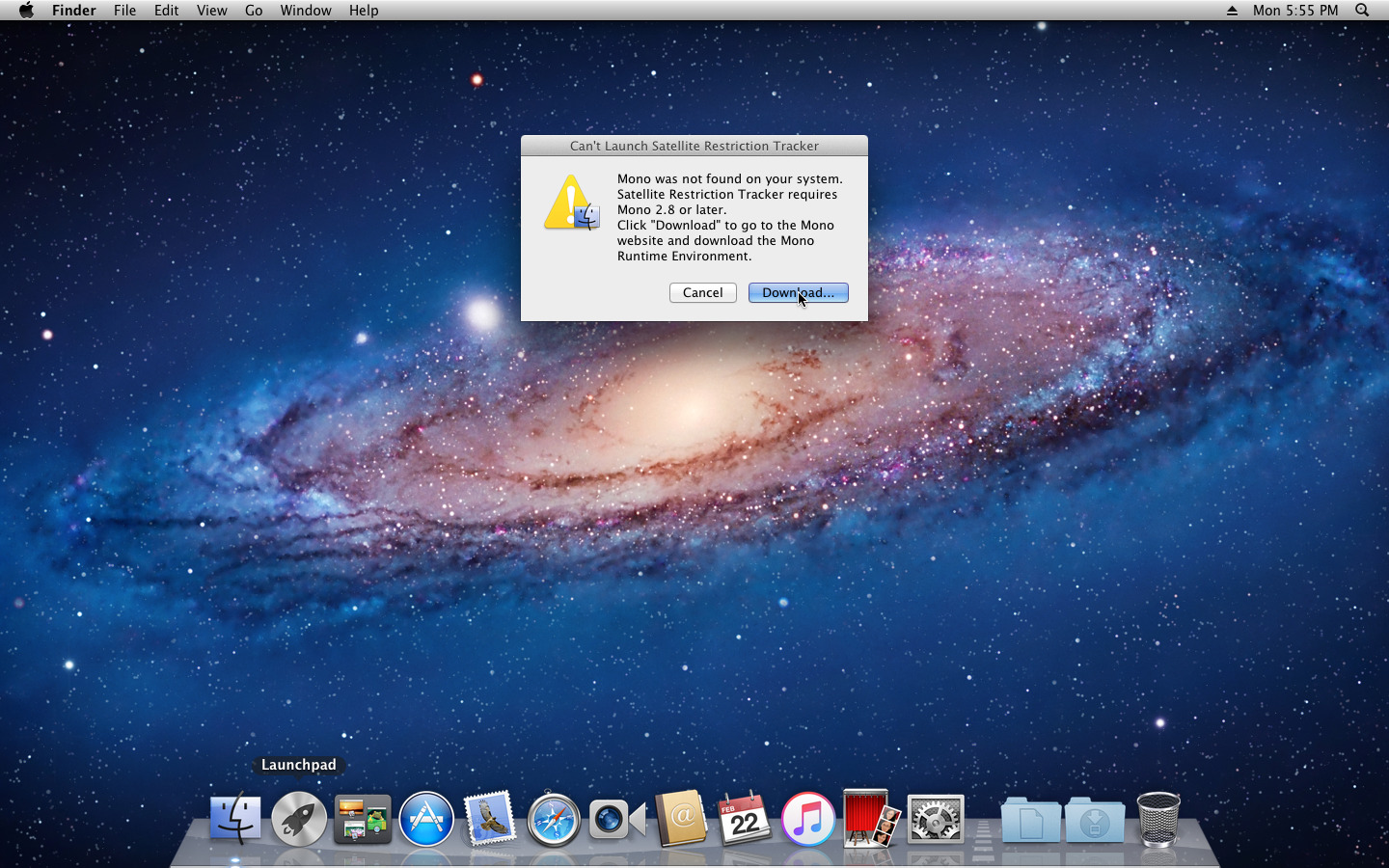This screenshot has height=868, width=1389.
Task: Open the Go menu in menu bar
Action: 254,11
